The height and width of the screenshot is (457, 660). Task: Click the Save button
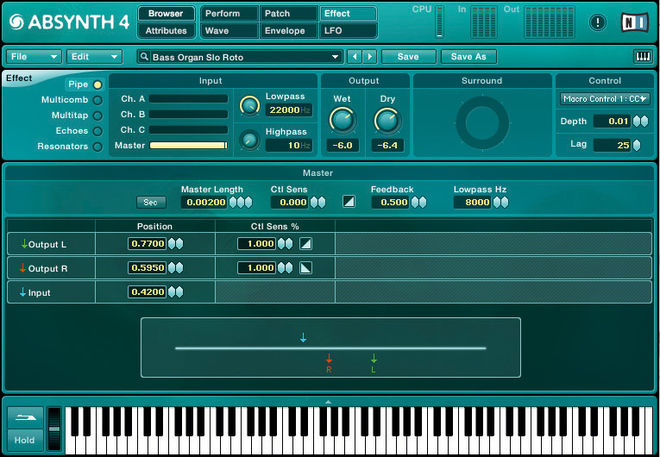point(408,56)
